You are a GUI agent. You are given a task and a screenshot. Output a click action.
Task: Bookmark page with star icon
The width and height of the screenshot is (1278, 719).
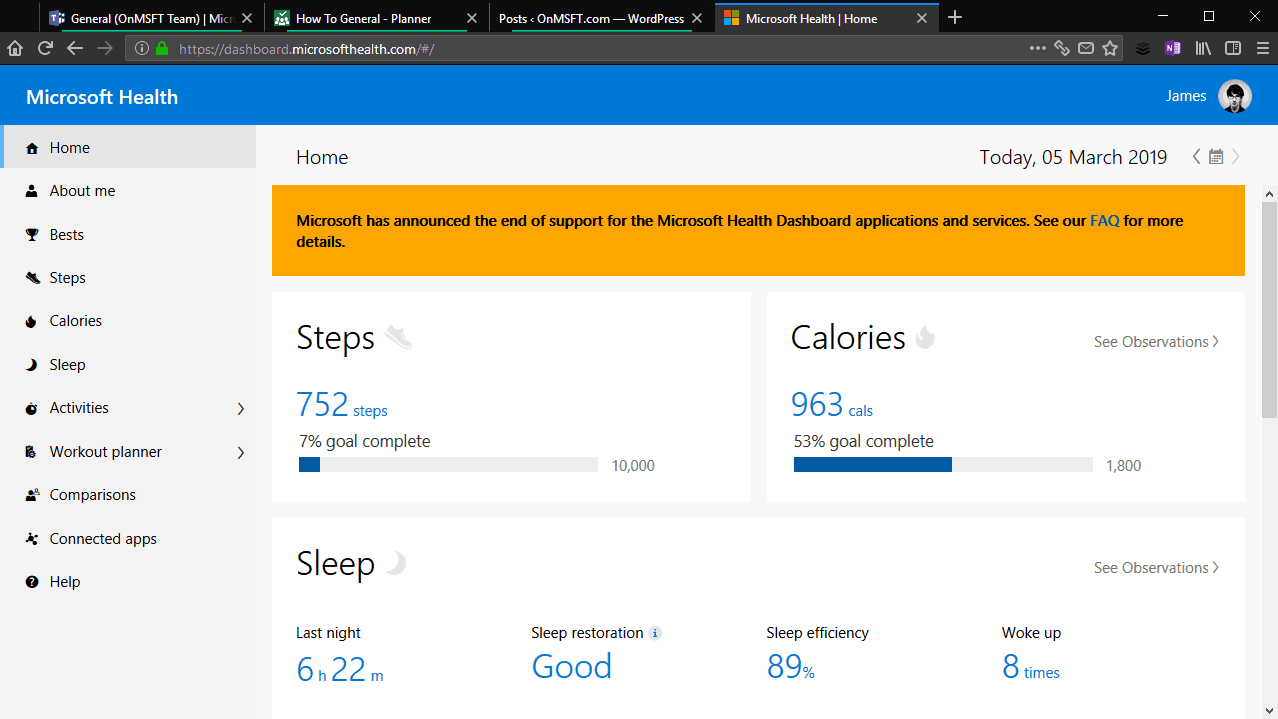[x=1110, y=48]
